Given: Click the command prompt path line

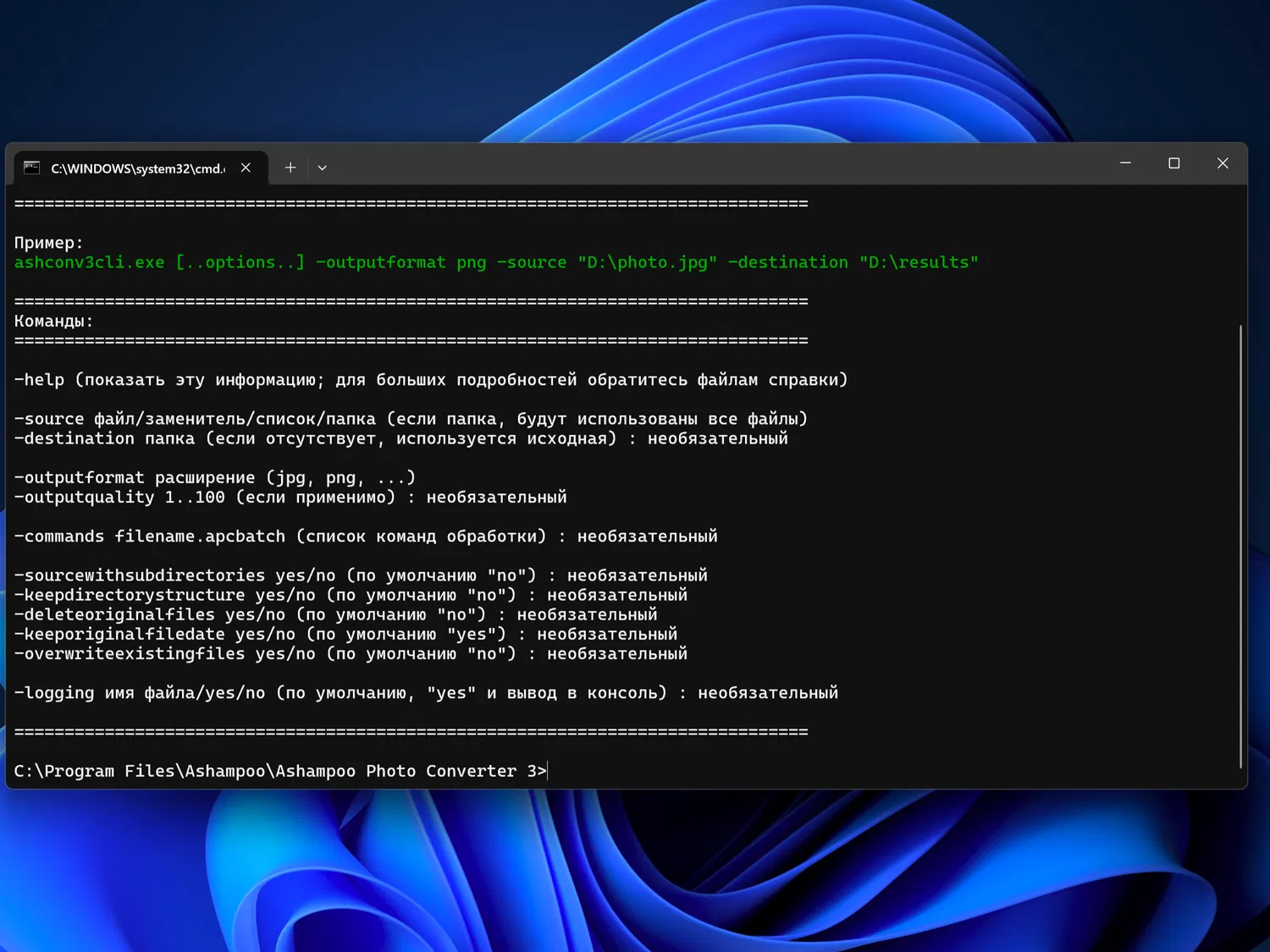Looking at the screenshot, I should click(x=280, y=771).
